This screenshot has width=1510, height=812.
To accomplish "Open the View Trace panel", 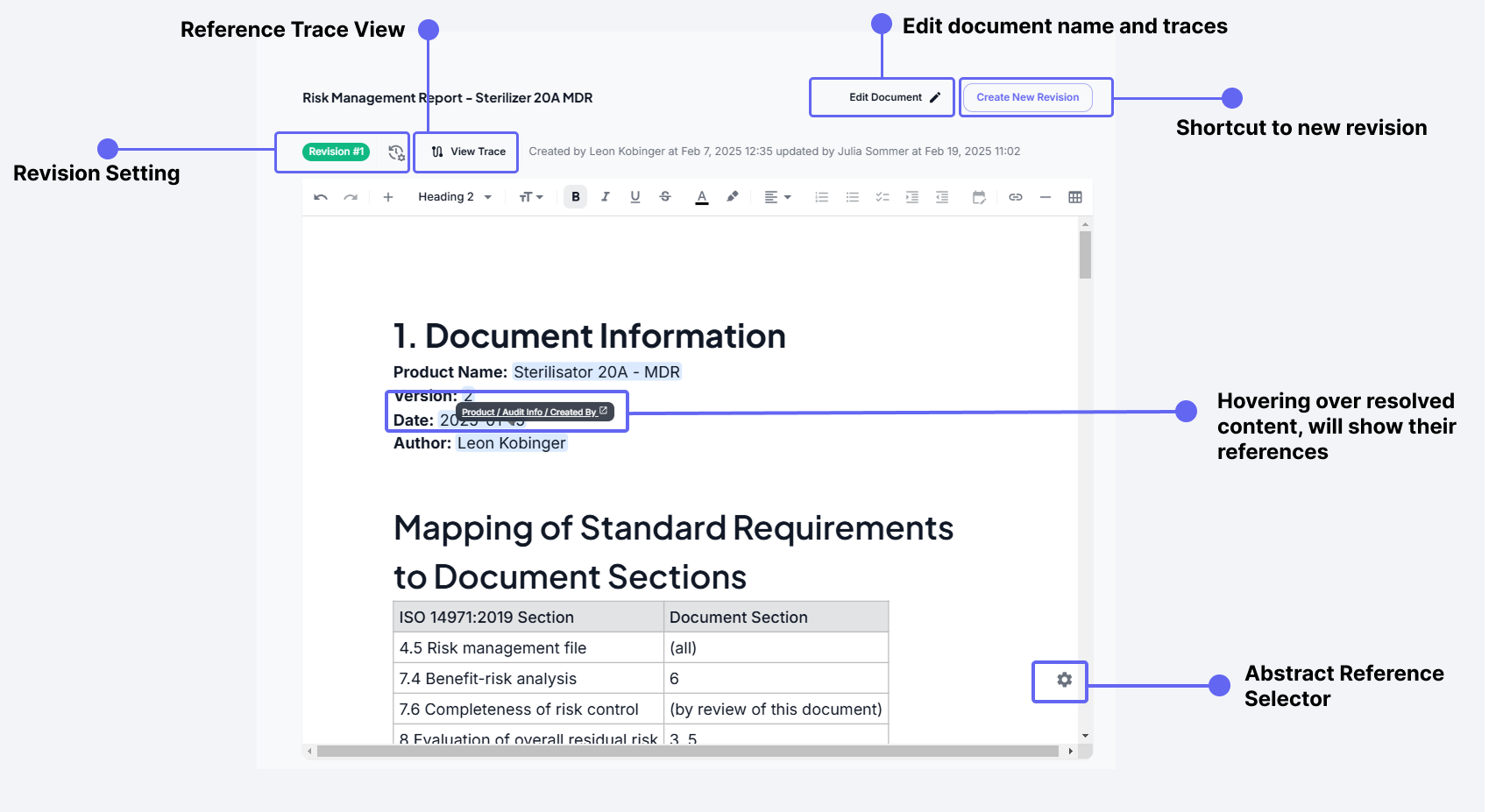I will pyautogui.click(x=465, y=152).
